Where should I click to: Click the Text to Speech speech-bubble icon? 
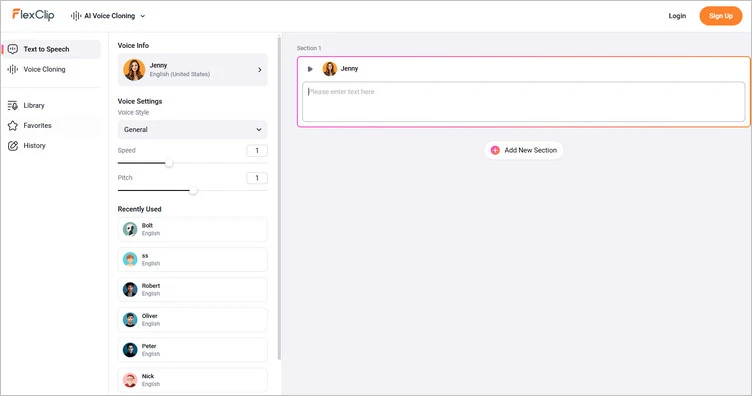[13, 49]
